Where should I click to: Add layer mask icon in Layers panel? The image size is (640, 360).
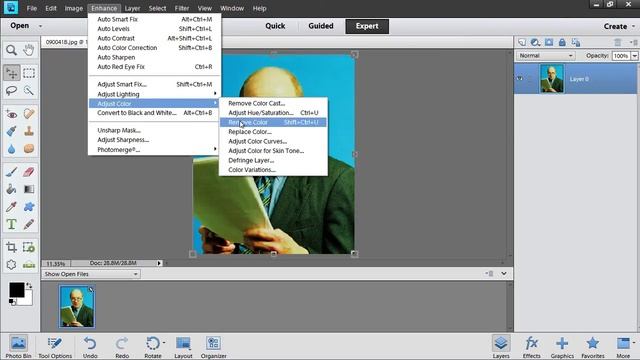(549, 42)
